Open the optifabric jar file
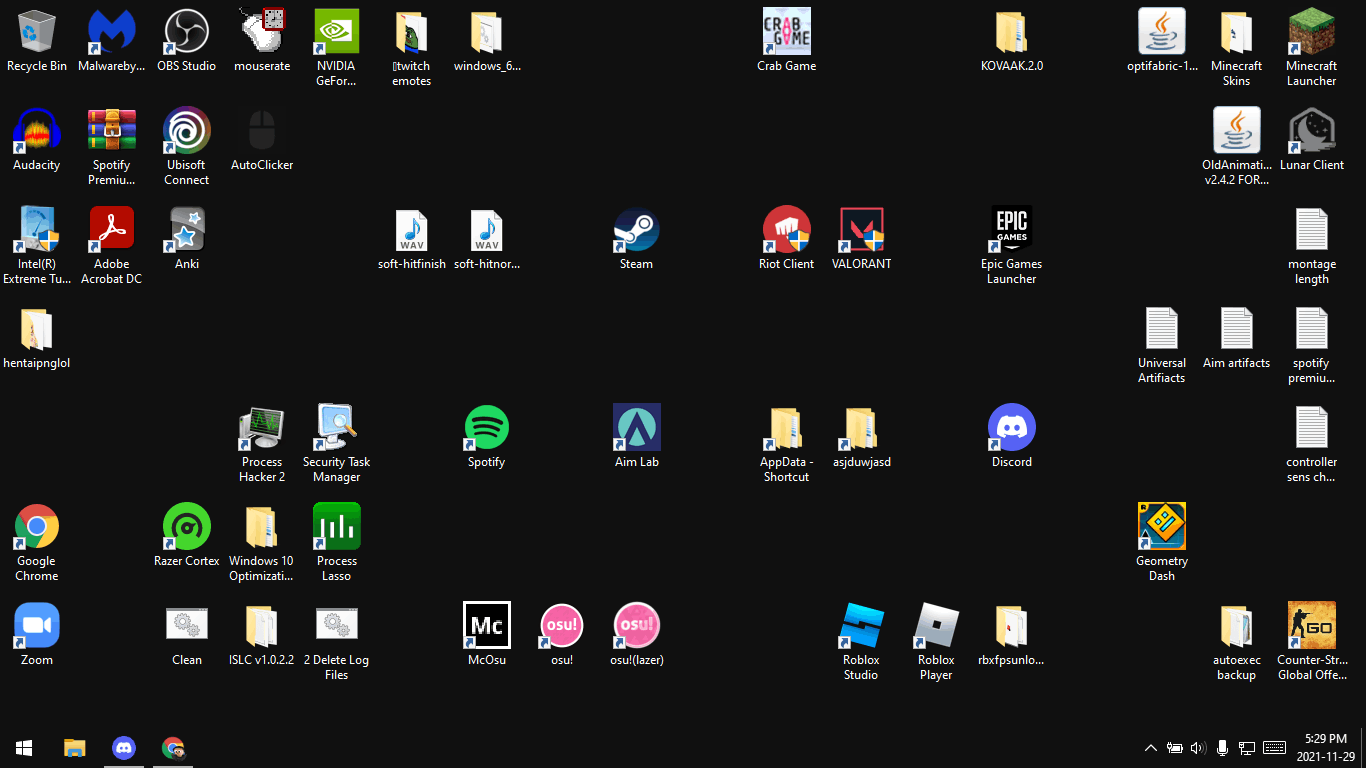The height and width of the screenshot is (768, 1366). tap(1162, 32)
